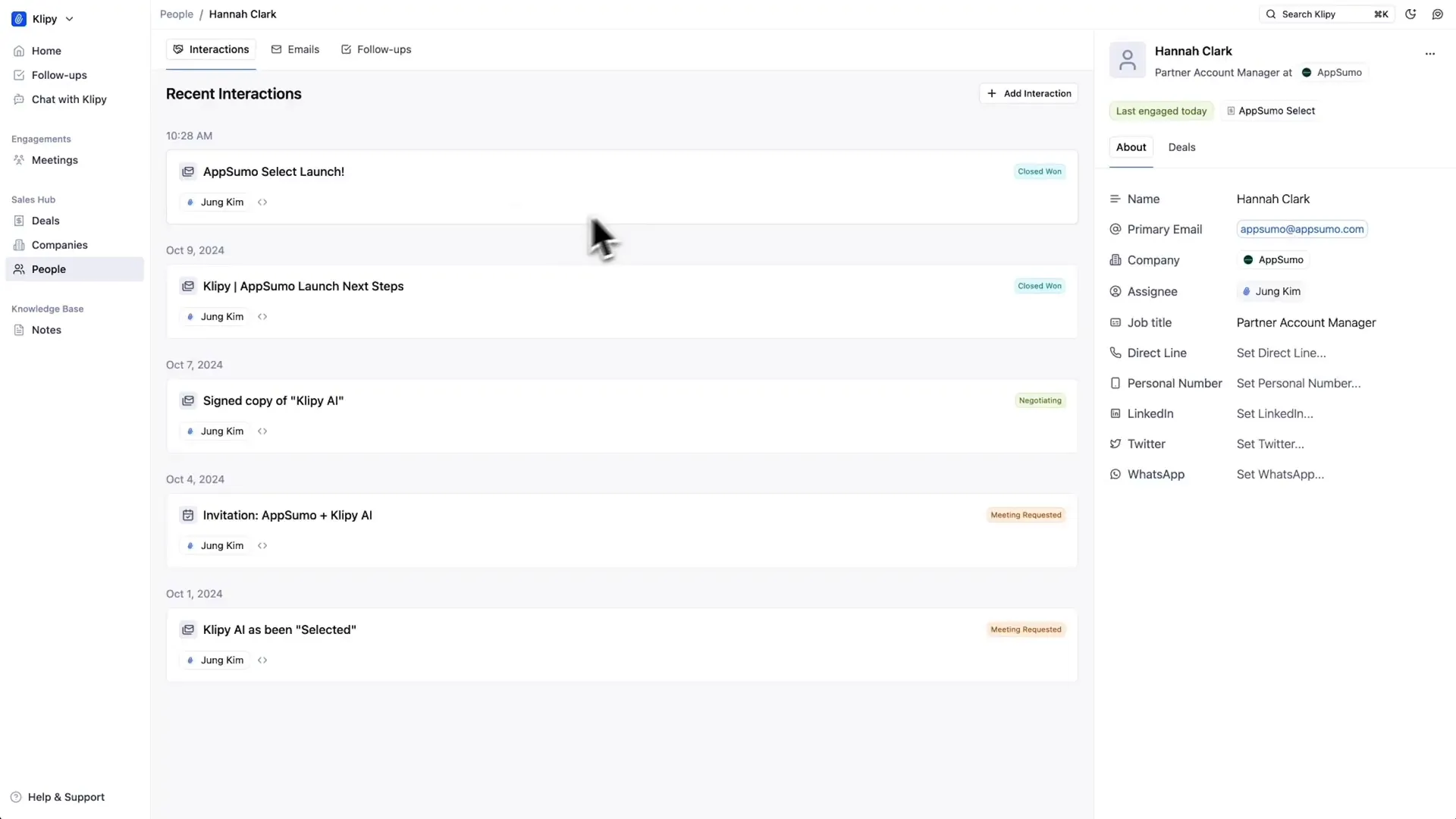Select the Deals tab in profile
1456x819 pixels.
(1181, 147)
